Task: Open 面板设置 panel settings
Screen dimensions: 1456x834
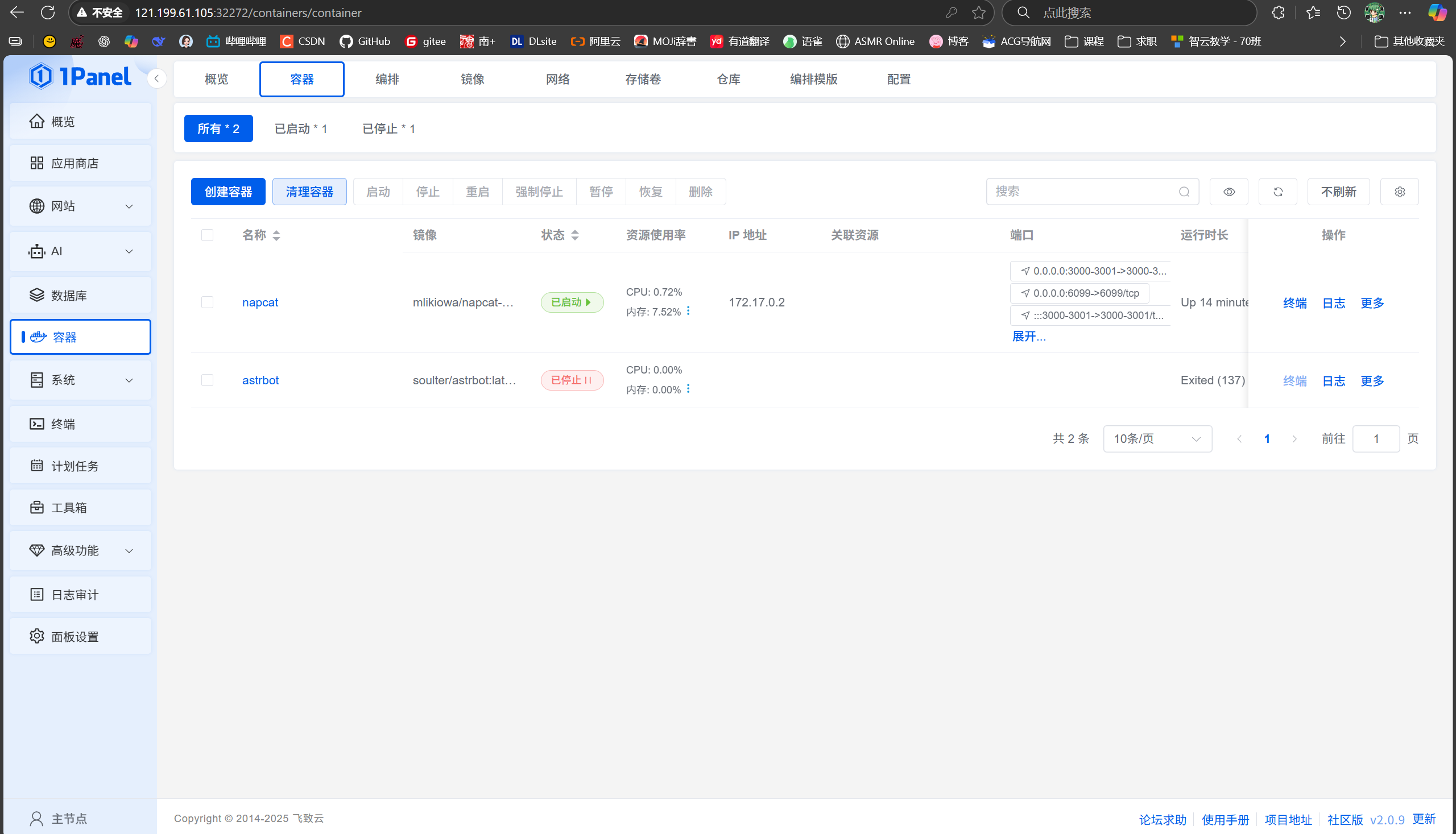Action: click(74, 636)
